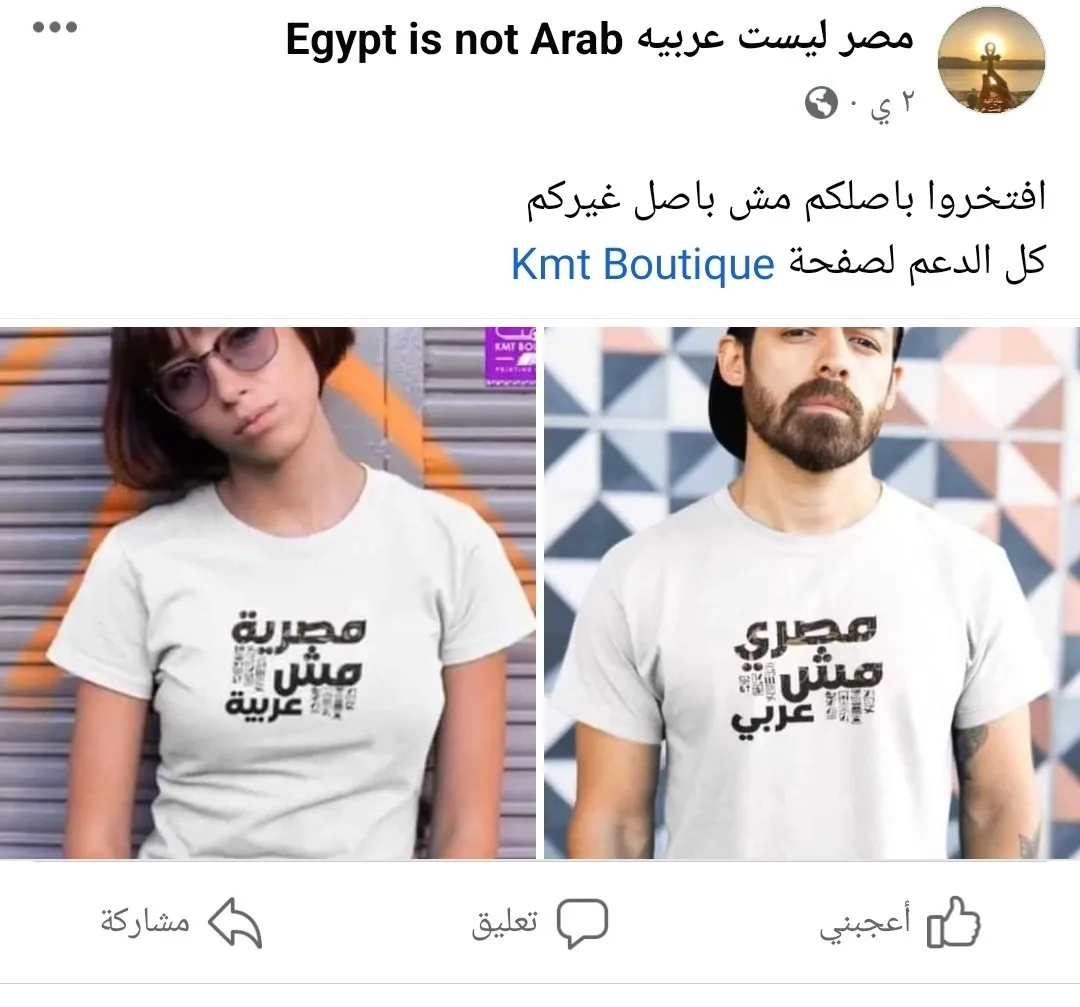This screenshot has height=1007, width=1080.
Task: Open the woman in white t-shirt photo
Action: [x=268, y=593]
